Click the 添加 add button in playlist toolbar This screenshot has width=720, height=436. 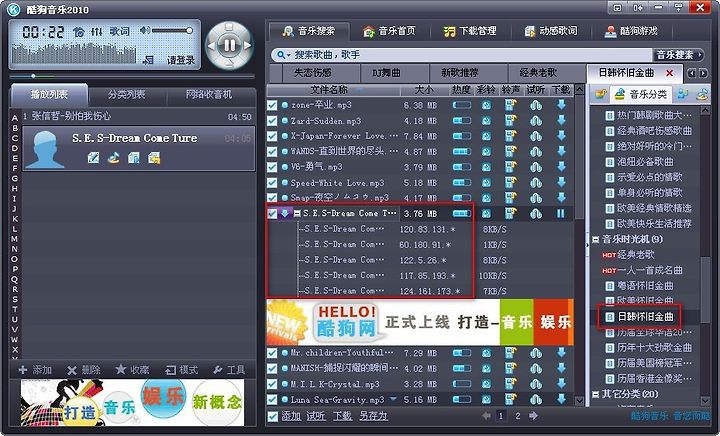pyautogui.click(x=35, y=370)
